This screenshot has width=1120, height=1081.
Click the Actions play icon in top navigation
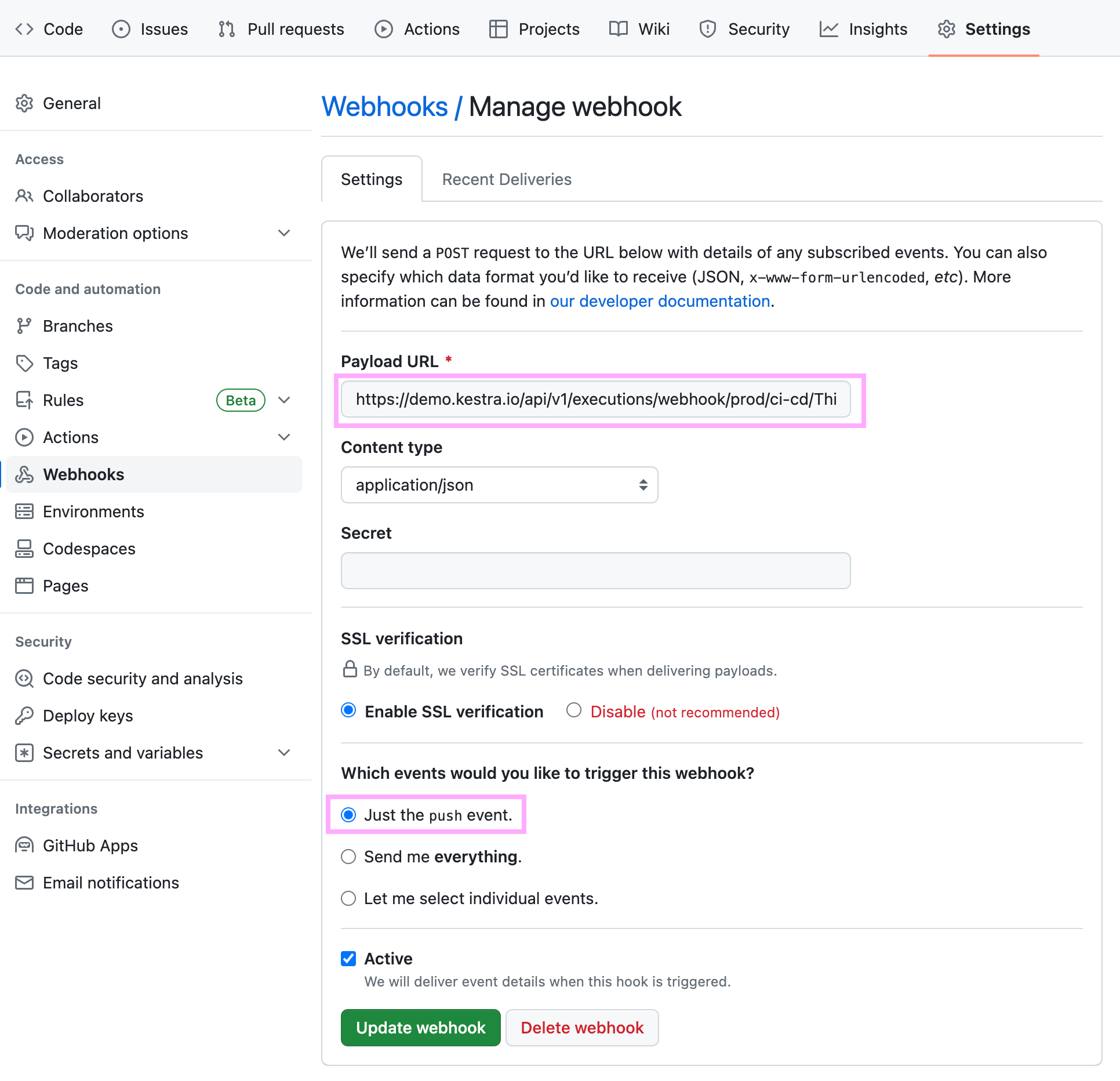384,28
